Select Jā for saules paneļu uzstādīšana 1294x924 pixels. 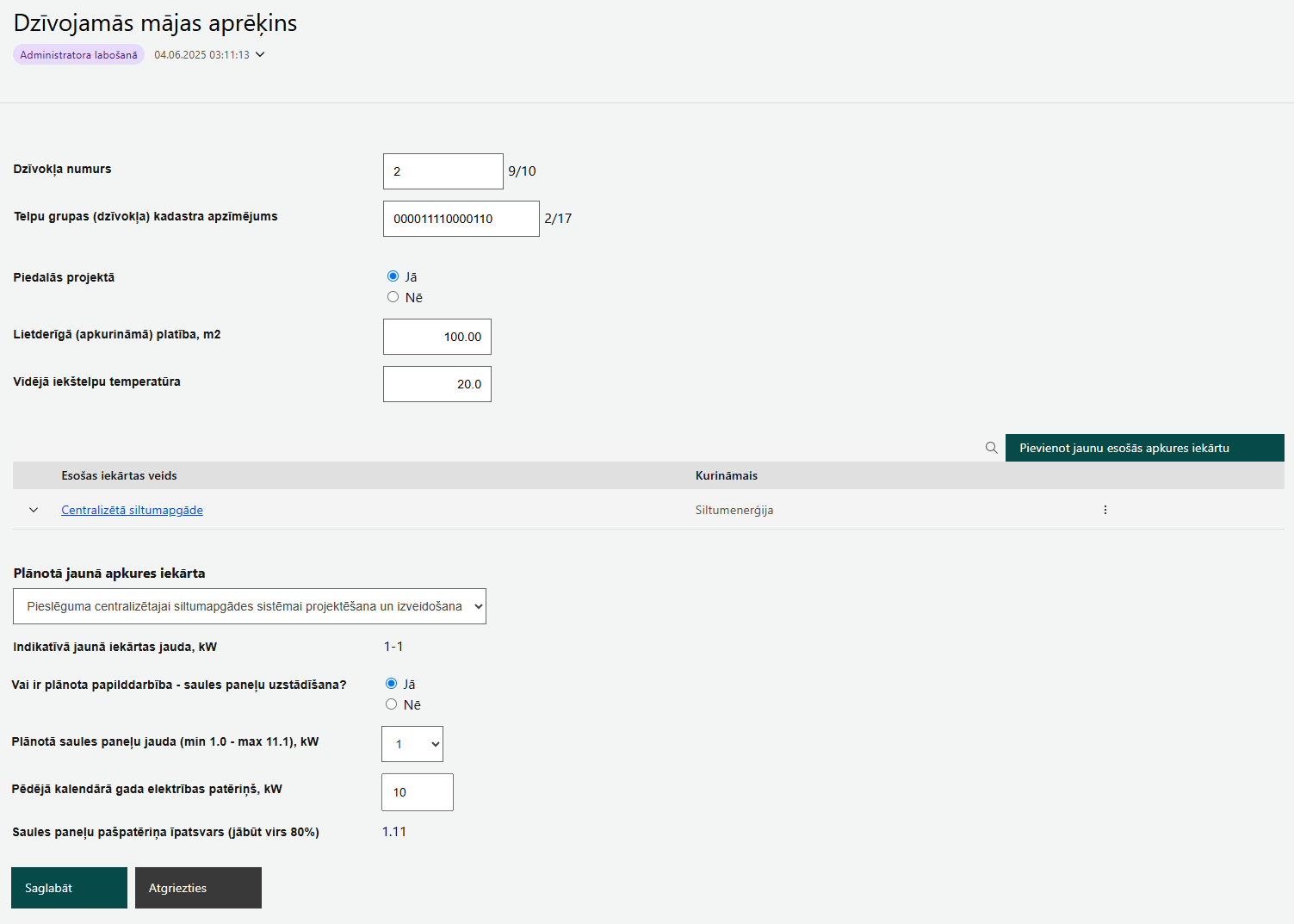coord(391,684)
